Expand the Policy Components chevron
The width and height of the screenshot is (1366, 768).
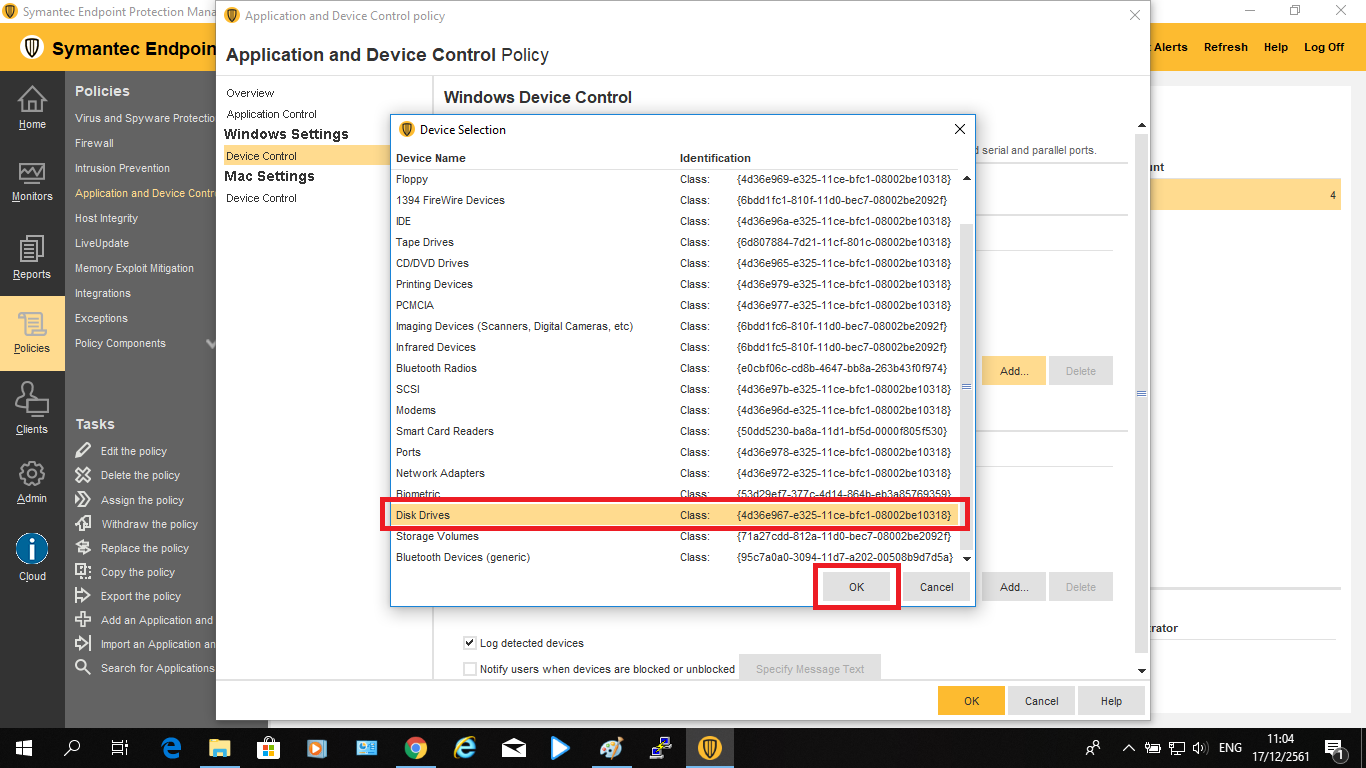(x=210, y=343)
